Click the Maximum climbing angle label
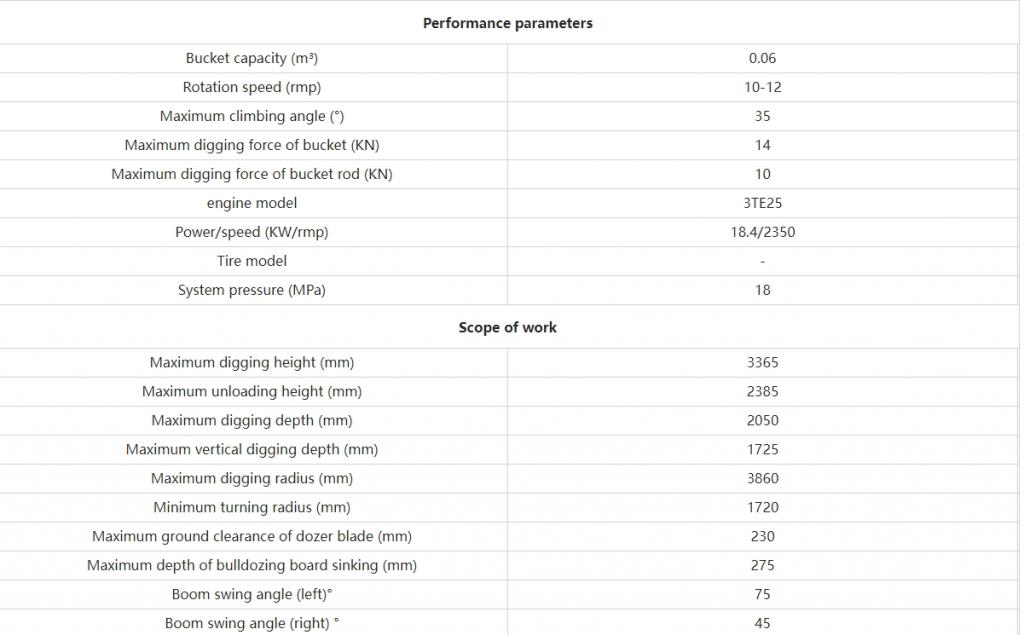Image resolution: width=1024 pixels, height=635 pixels. click(251, 116)
